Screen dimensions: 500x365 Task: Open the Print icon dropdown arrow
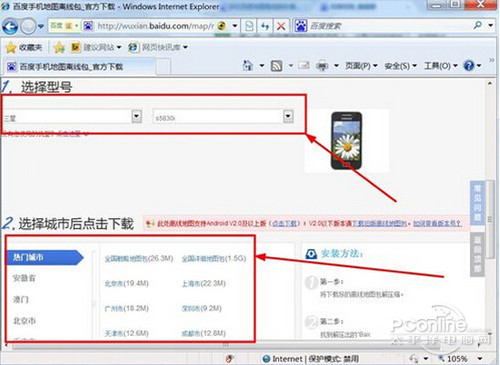click(336, 66)
